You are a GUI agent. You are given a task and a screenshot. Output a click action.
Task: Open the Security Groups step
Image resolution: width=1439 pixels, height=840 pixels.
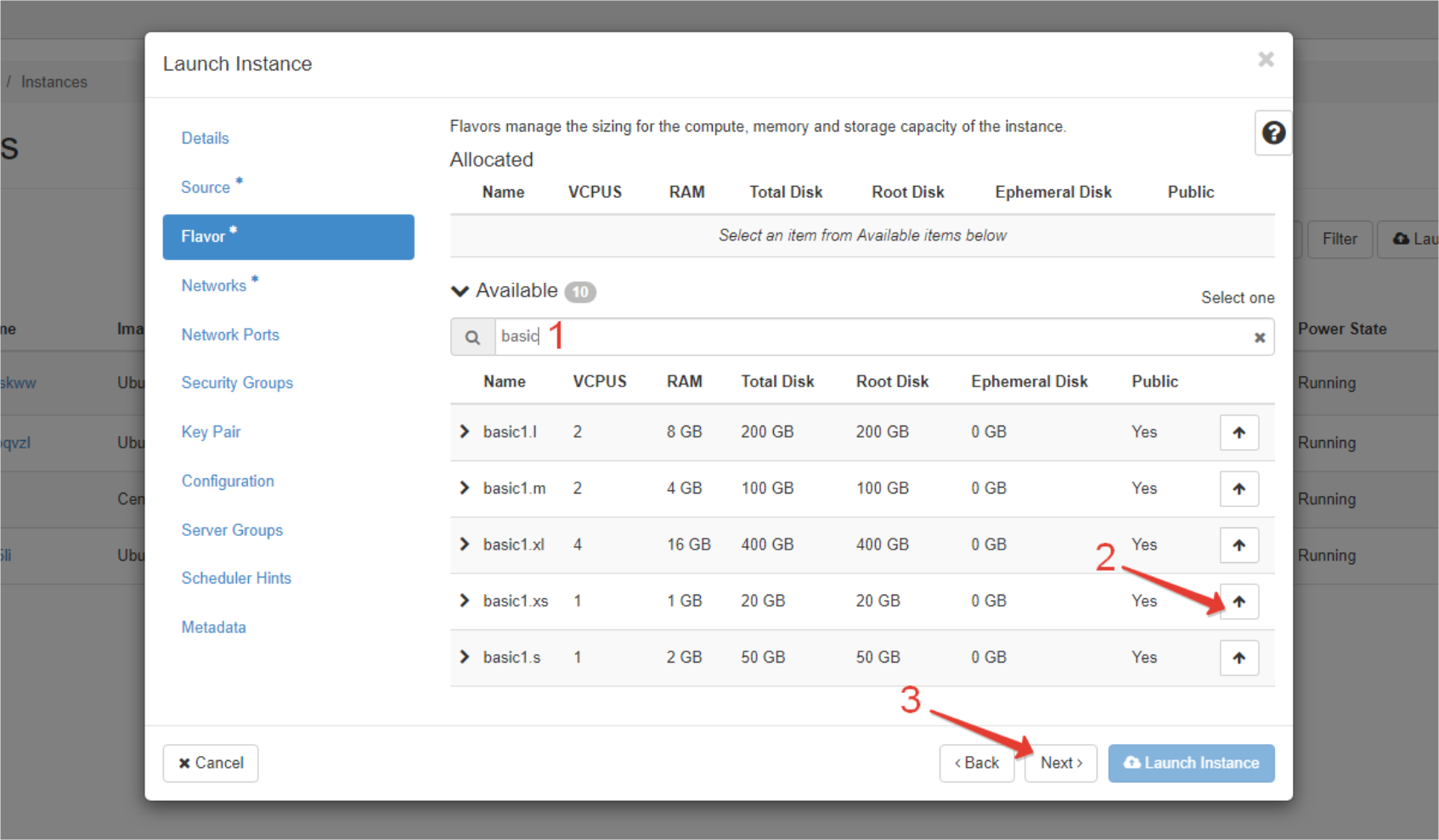click(x=237, y=383)
